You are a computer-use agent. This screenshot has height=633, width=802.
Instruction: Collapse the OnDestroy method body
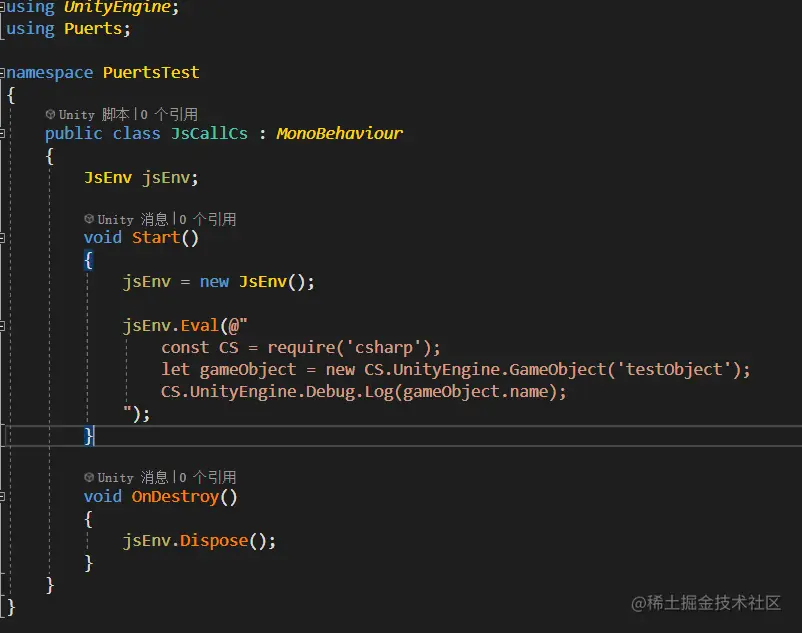point(3,496)
